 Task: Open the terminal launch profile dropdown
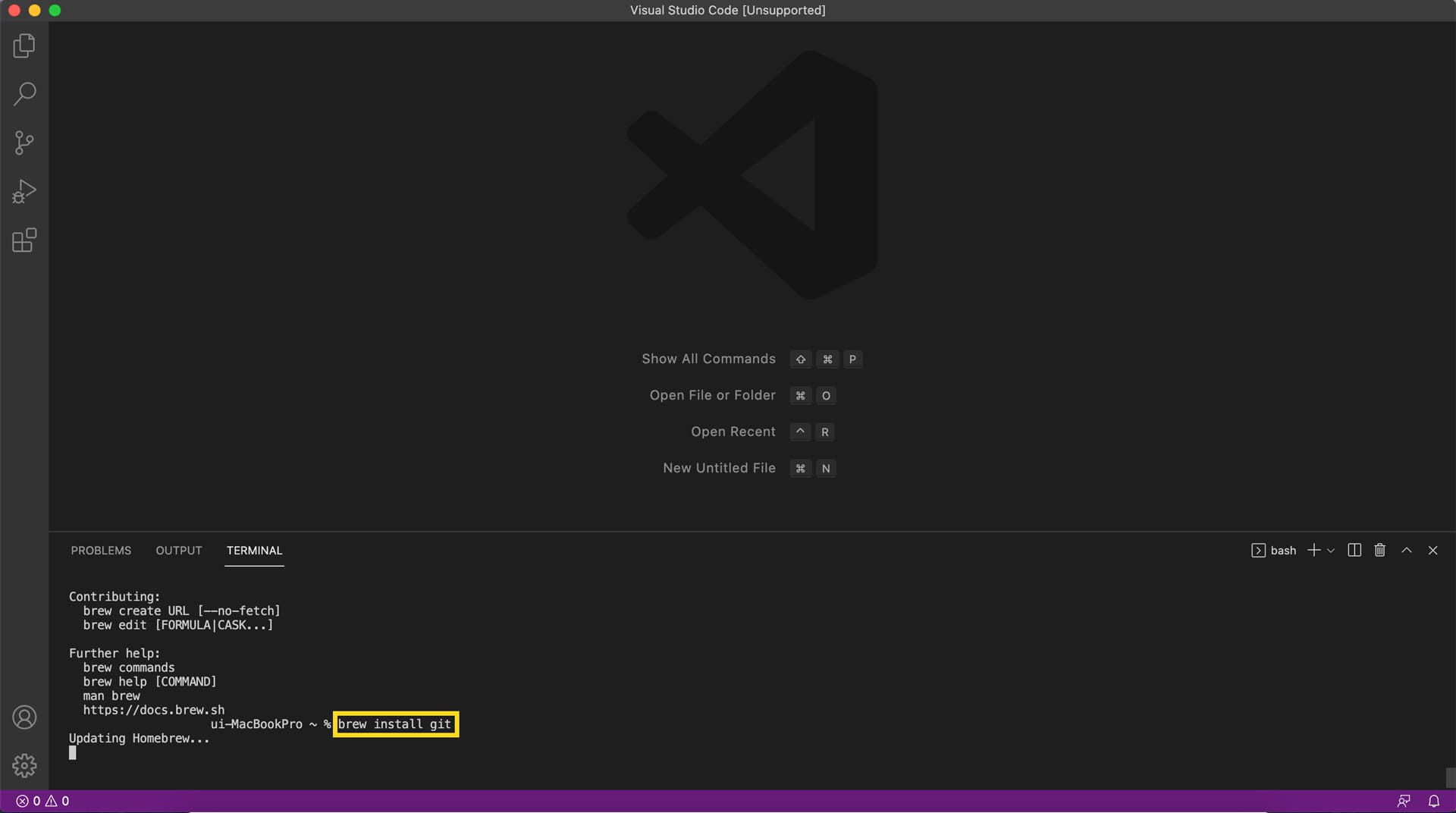(1331, 550)
